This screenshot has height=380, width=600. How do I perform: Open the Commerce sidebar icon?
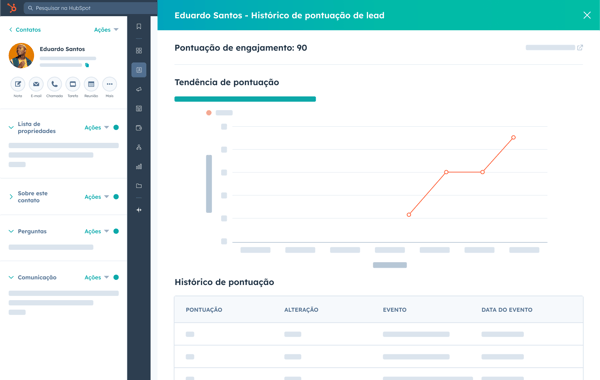(139, 128)
